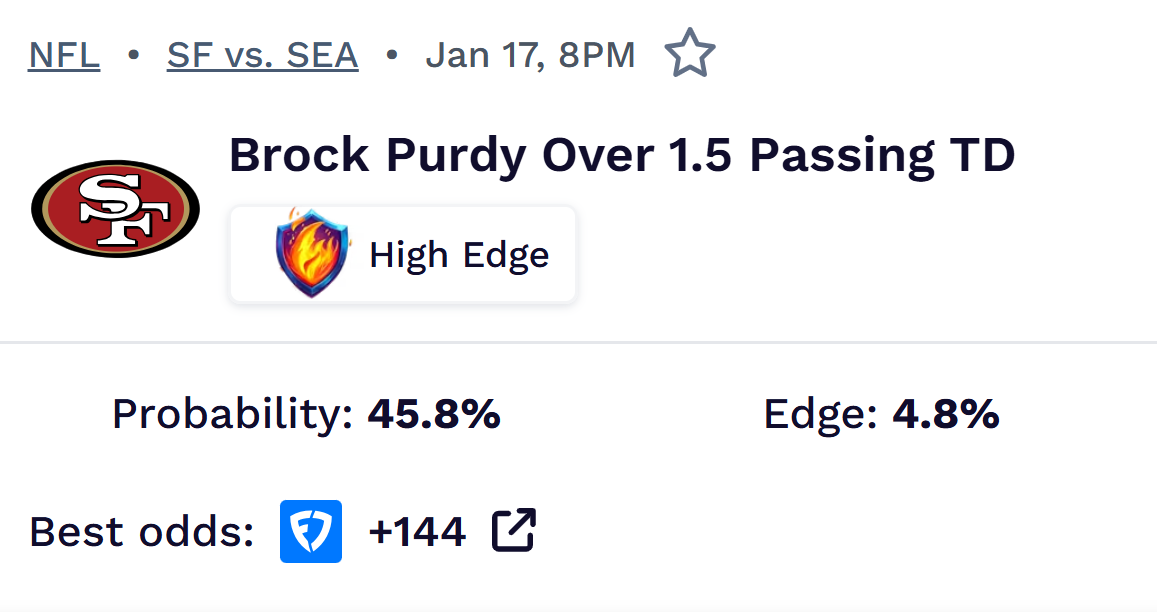Click the High Edge badge label
This screenshot has height=612, width=1157.
click(459, 255)
